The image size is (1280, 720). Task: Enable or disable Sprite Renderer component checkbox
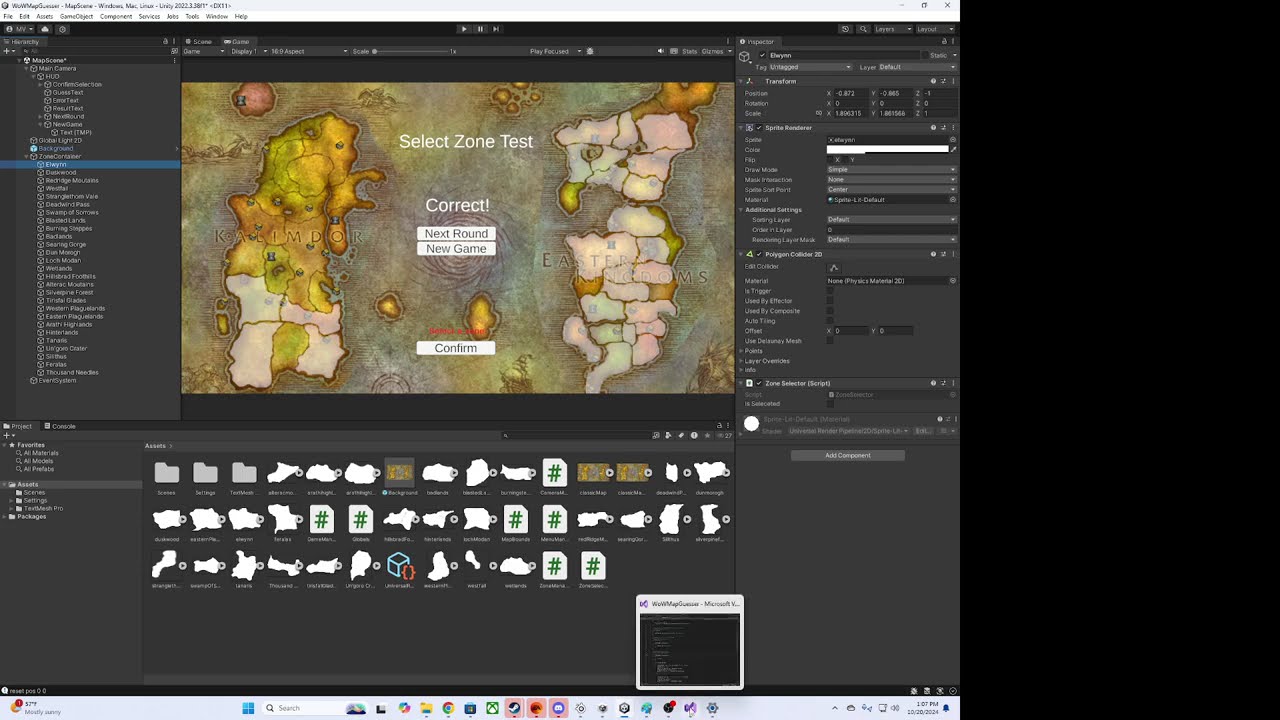759,128
